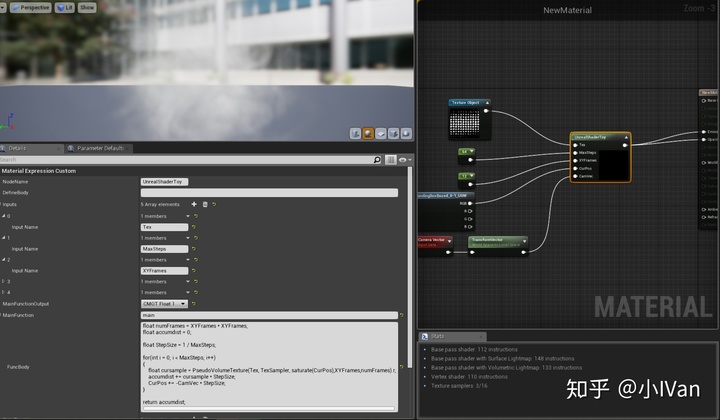Edit the MaxSteps input name field

click(x=164, y=249)
